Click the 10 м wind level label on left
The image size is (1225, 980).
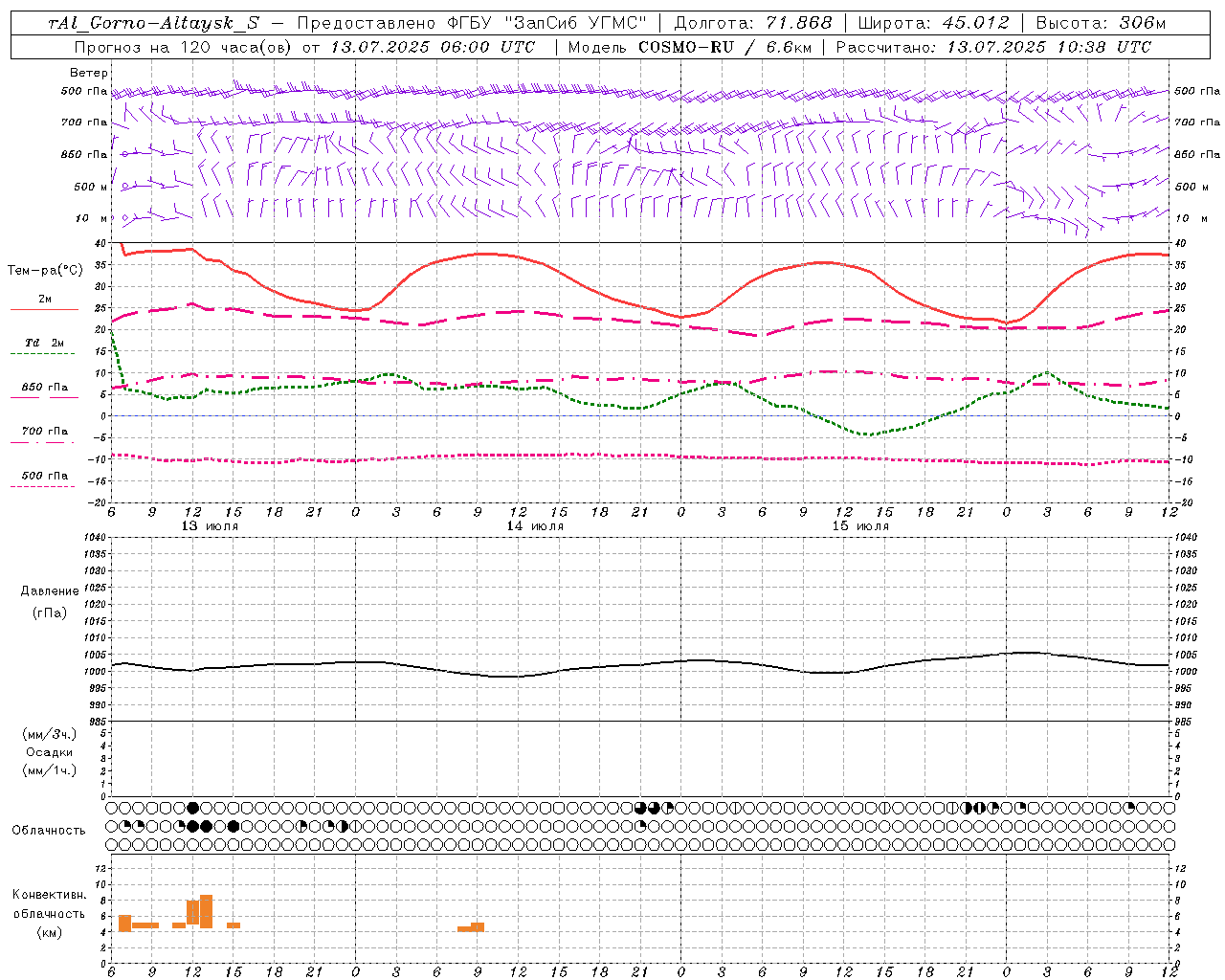[x=91, y=218]
